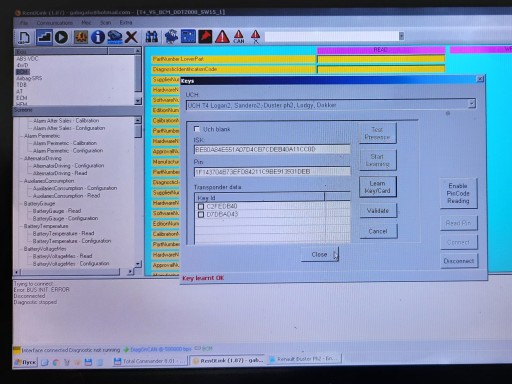
Task: Open the Communications menu
Action: pos(55,23)
